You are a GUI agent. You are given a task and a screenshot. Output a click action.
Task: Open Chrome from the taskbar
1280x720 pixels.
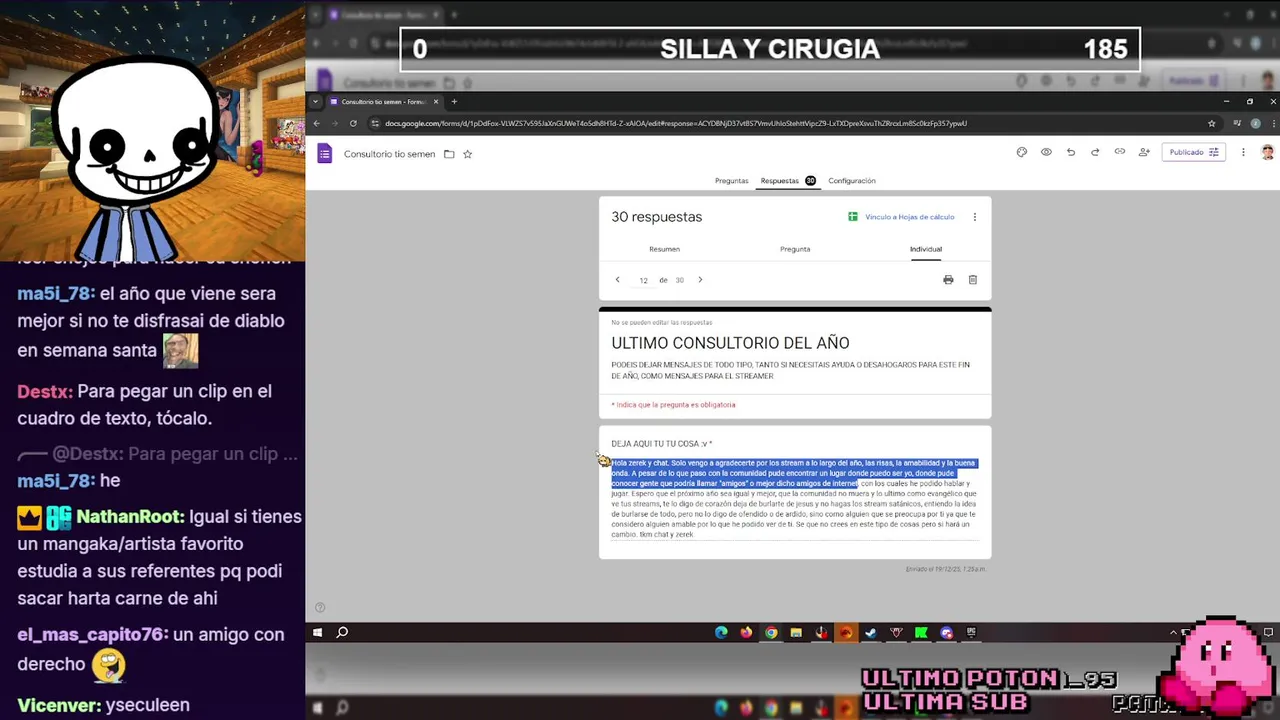point(771,632)
